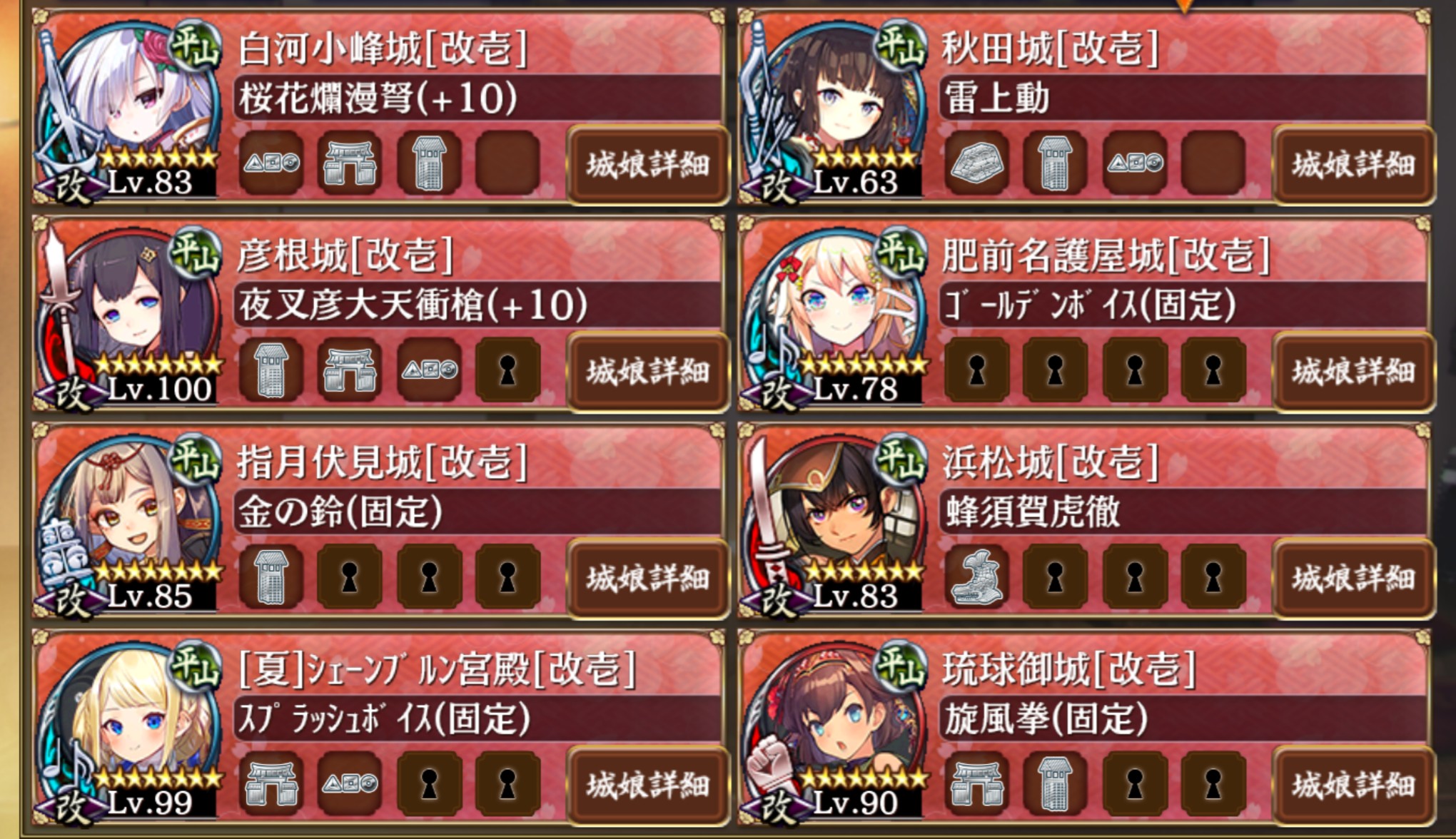Click weapon name 桜花爛漫弩(+10)
The image size is (1456, 839).
point(378,98)
